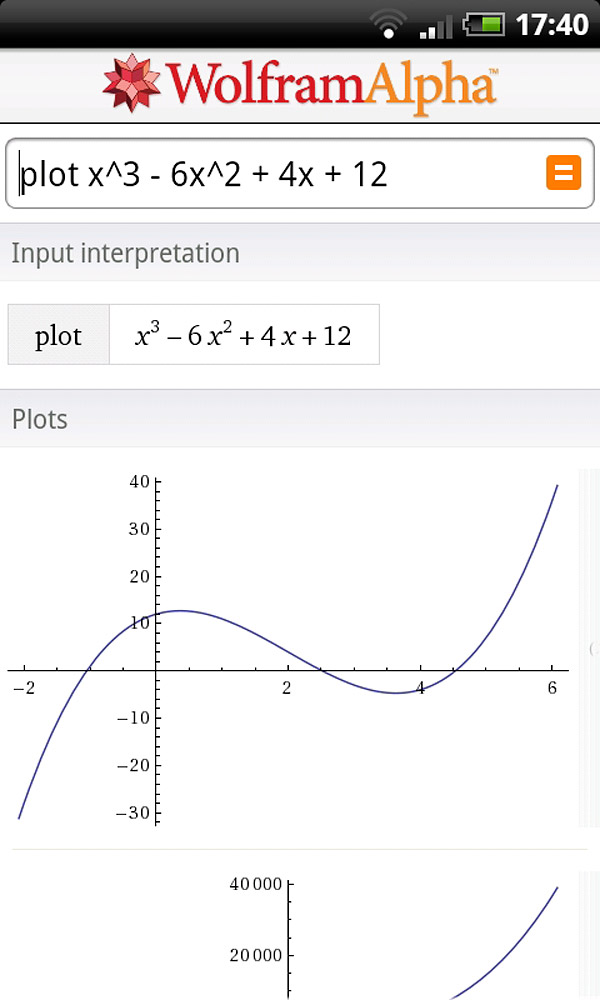This screenshot has height=1000, width=600.
Task: Tap the 'plot' cell in interpretation table
Action: pyautogui.click(x=58, y=336)
